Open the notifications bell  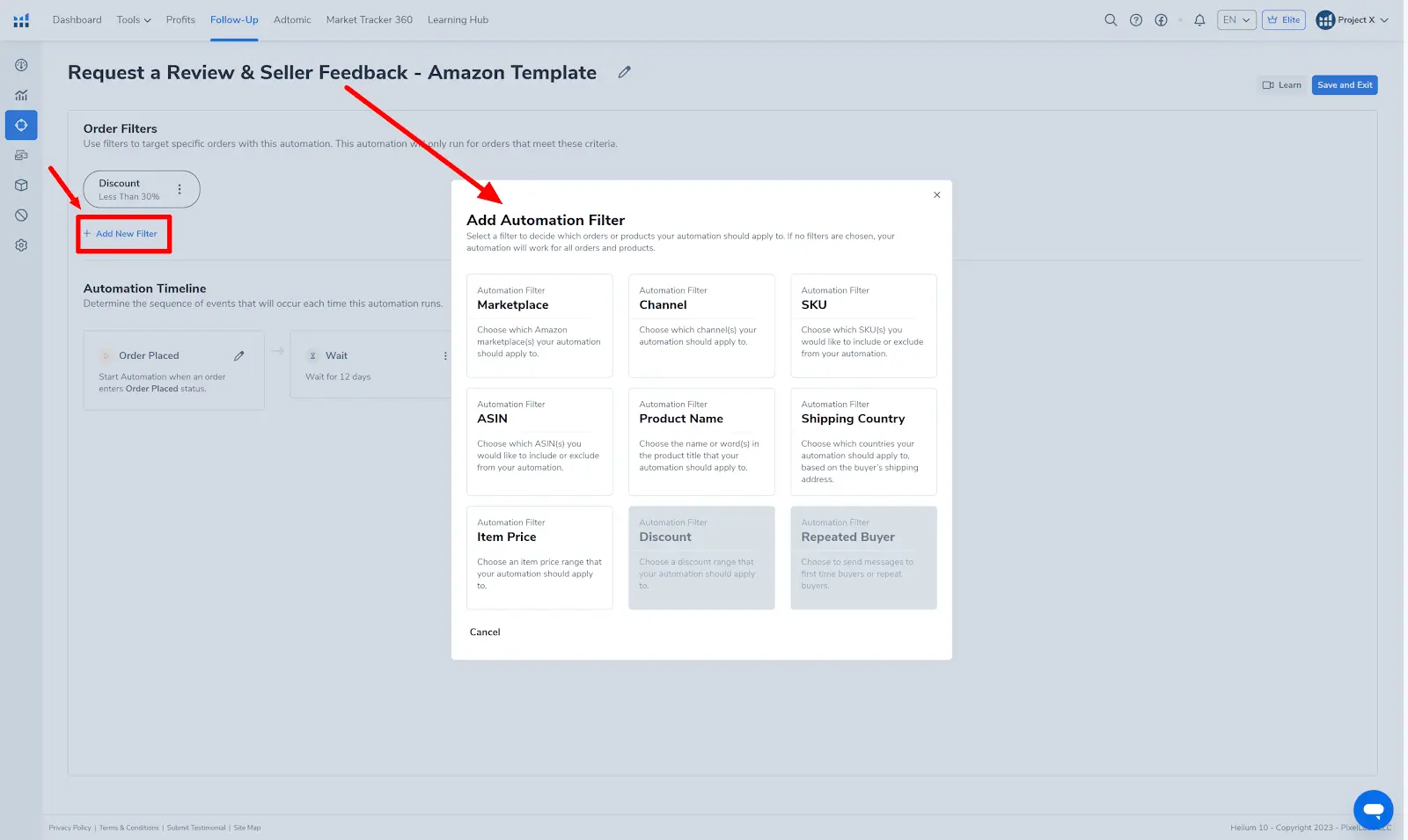click(1199, 19)
